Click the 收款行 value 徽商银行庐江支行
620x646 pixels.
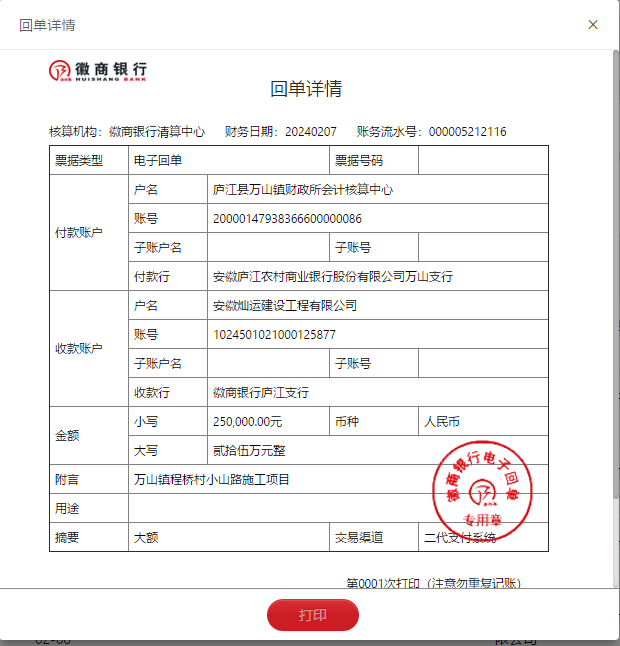[x=261, y=392]
